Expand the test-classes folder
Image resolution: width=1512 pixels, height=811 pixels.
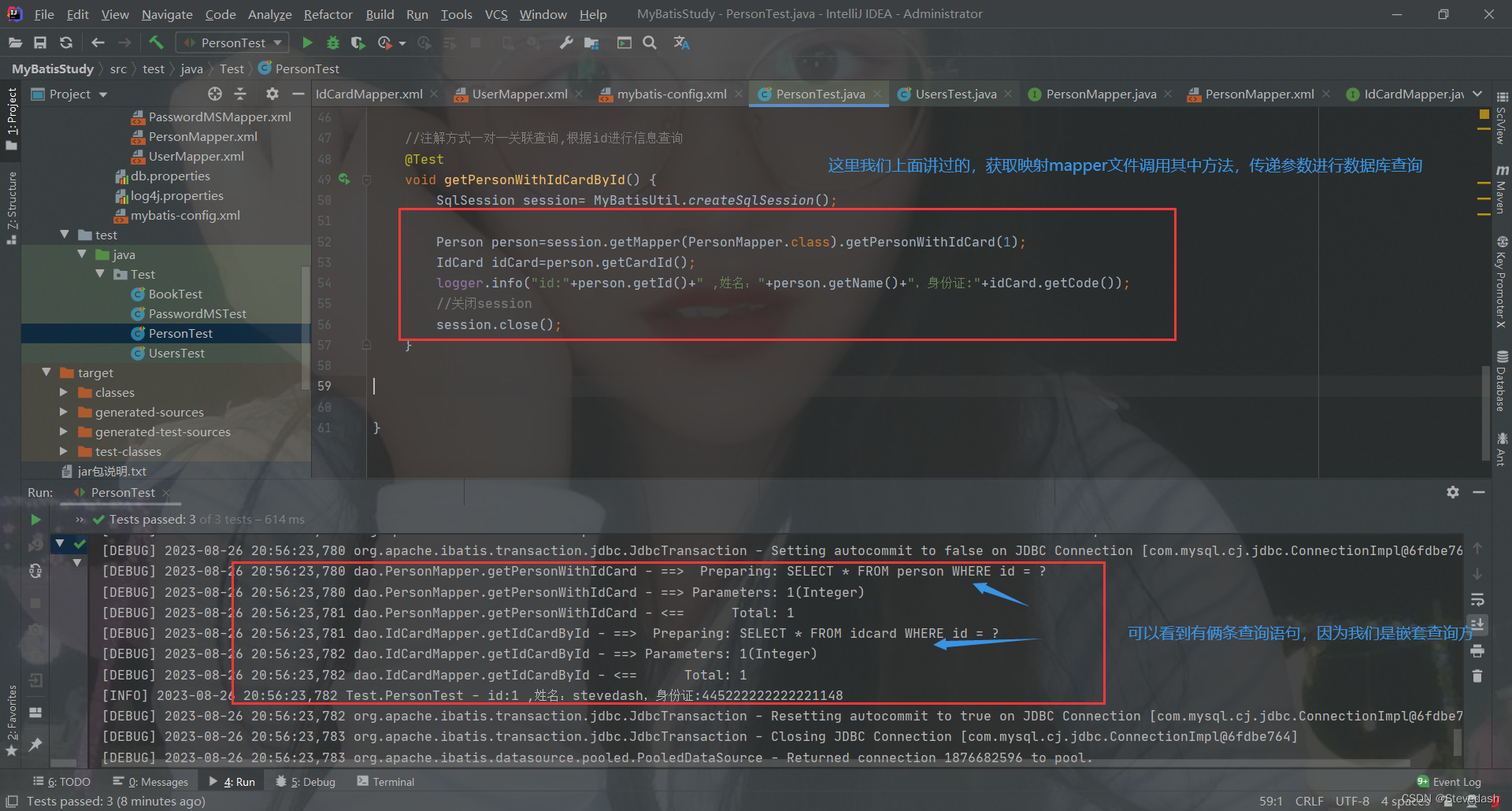[64, 451]
